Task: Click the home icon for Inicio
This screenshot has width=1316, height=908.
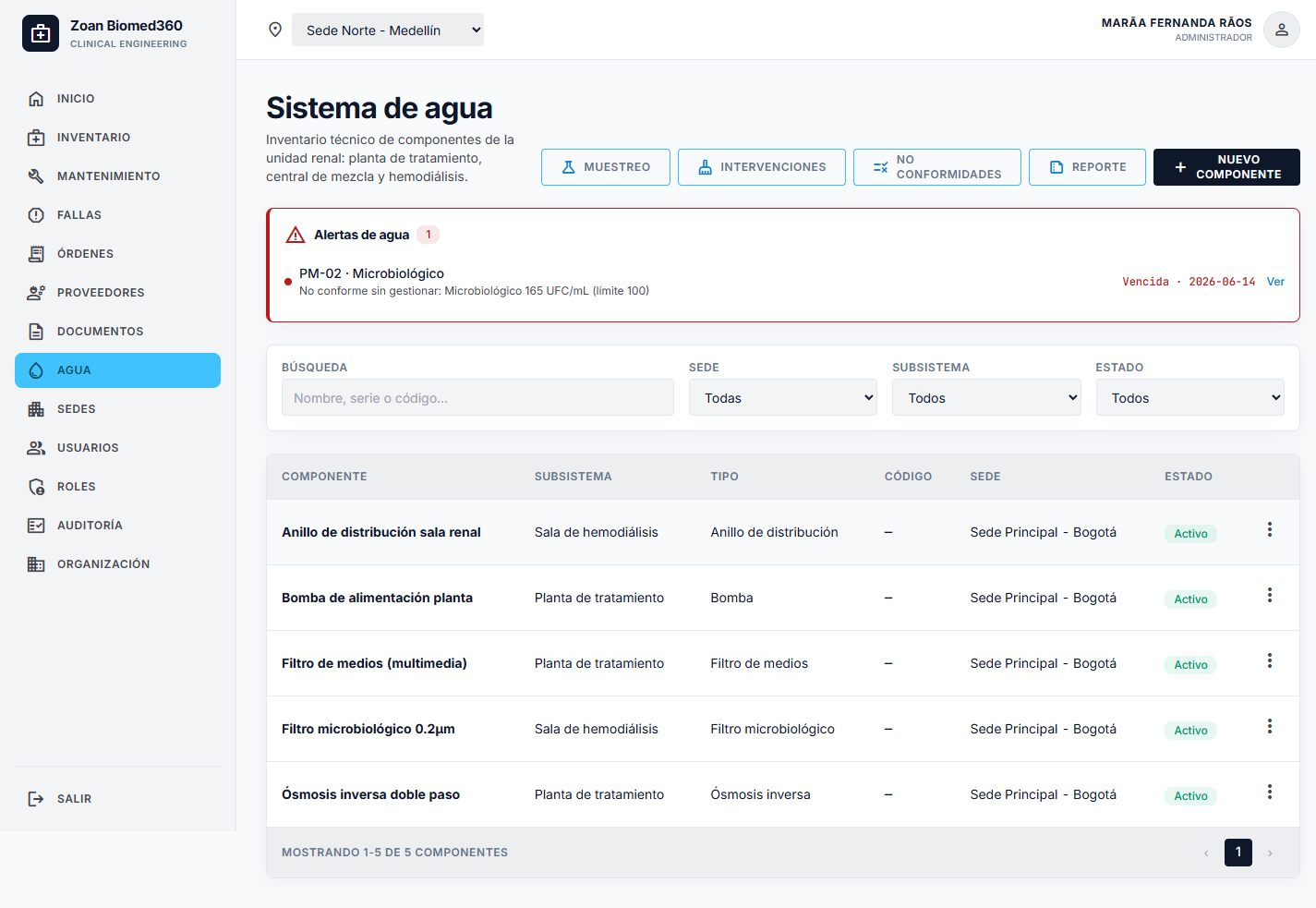Action: click(36, 99)
